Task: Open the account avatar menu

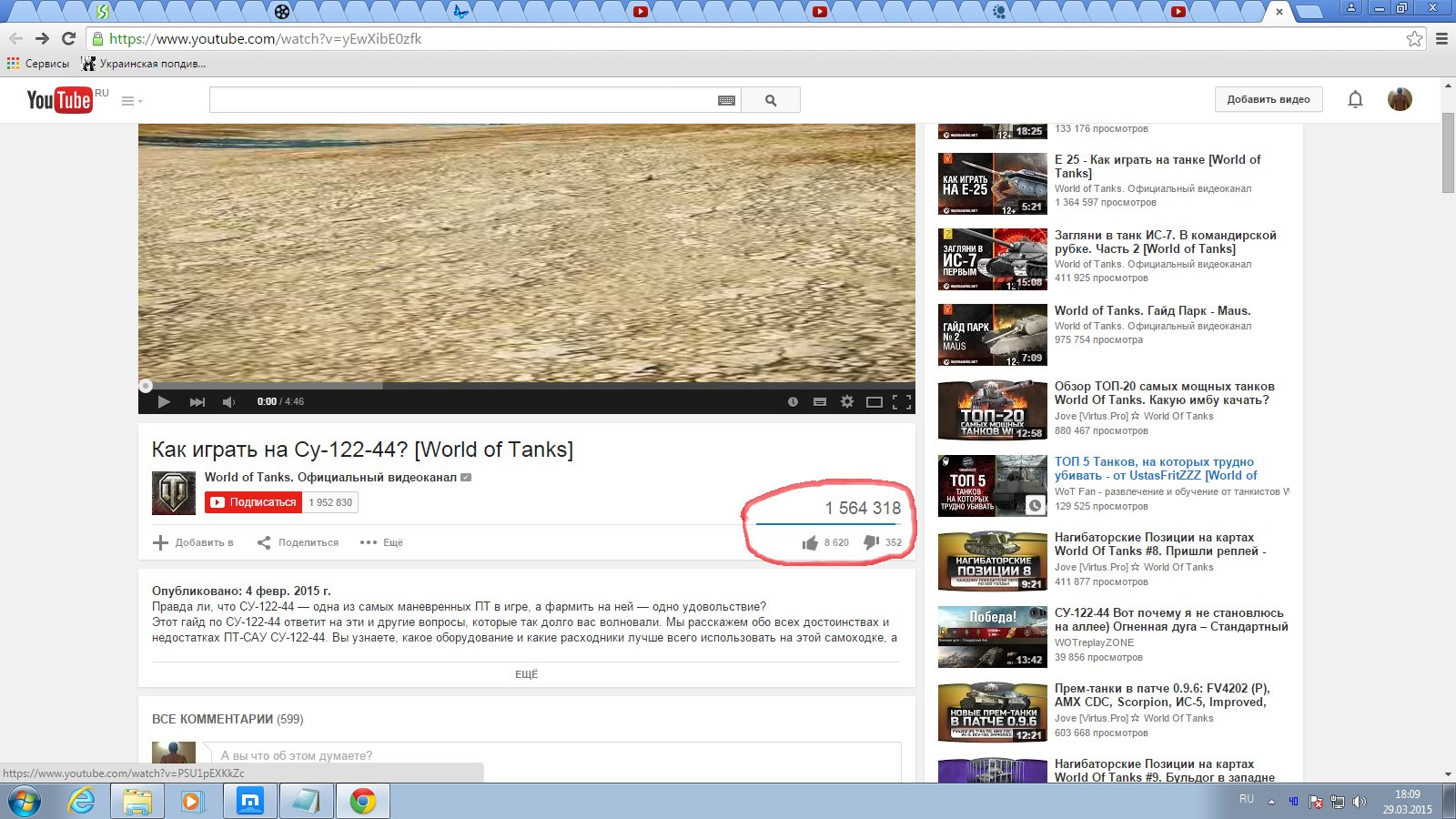Action: tap(1400, 99)
